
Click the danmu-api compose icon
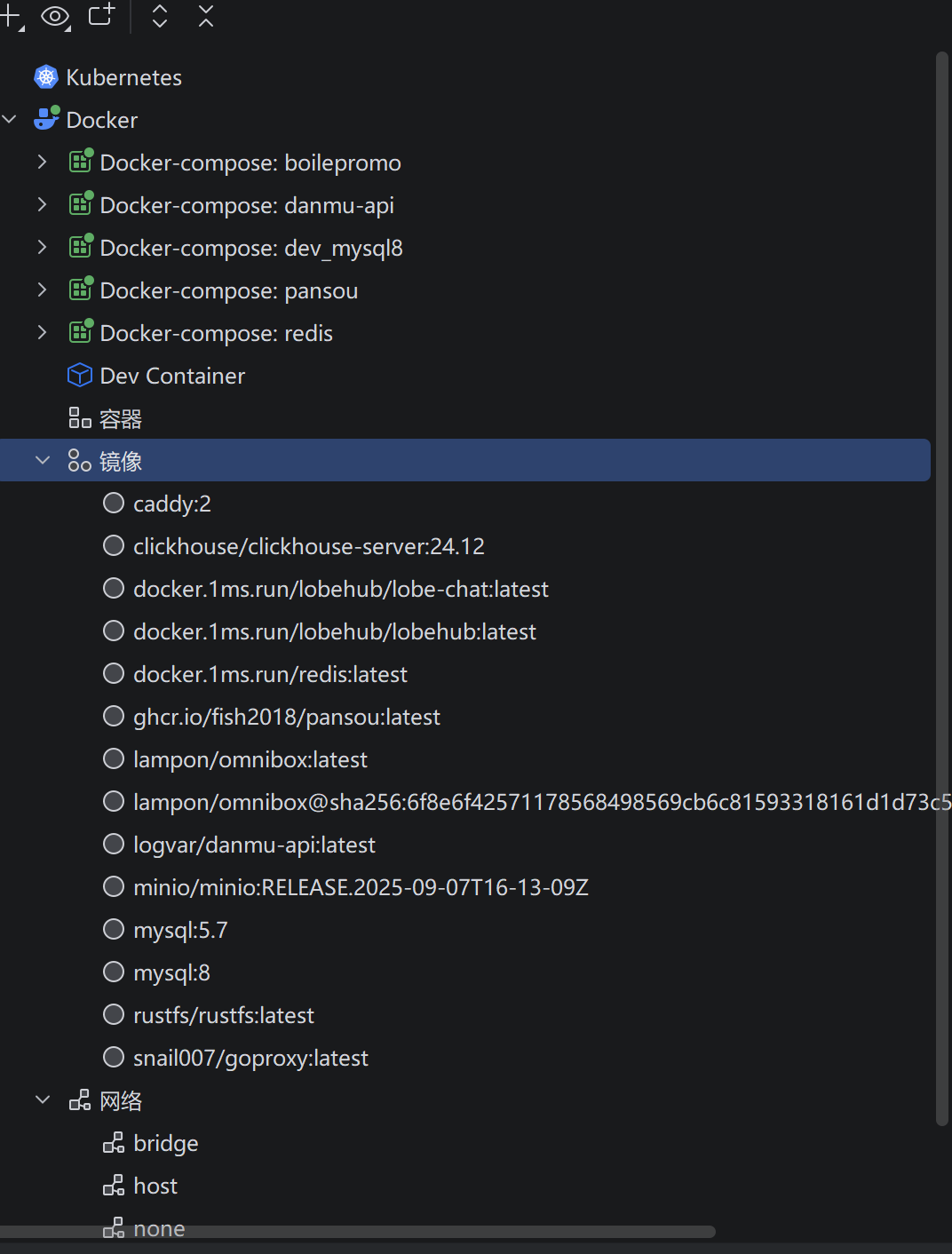tap(81, 203)
